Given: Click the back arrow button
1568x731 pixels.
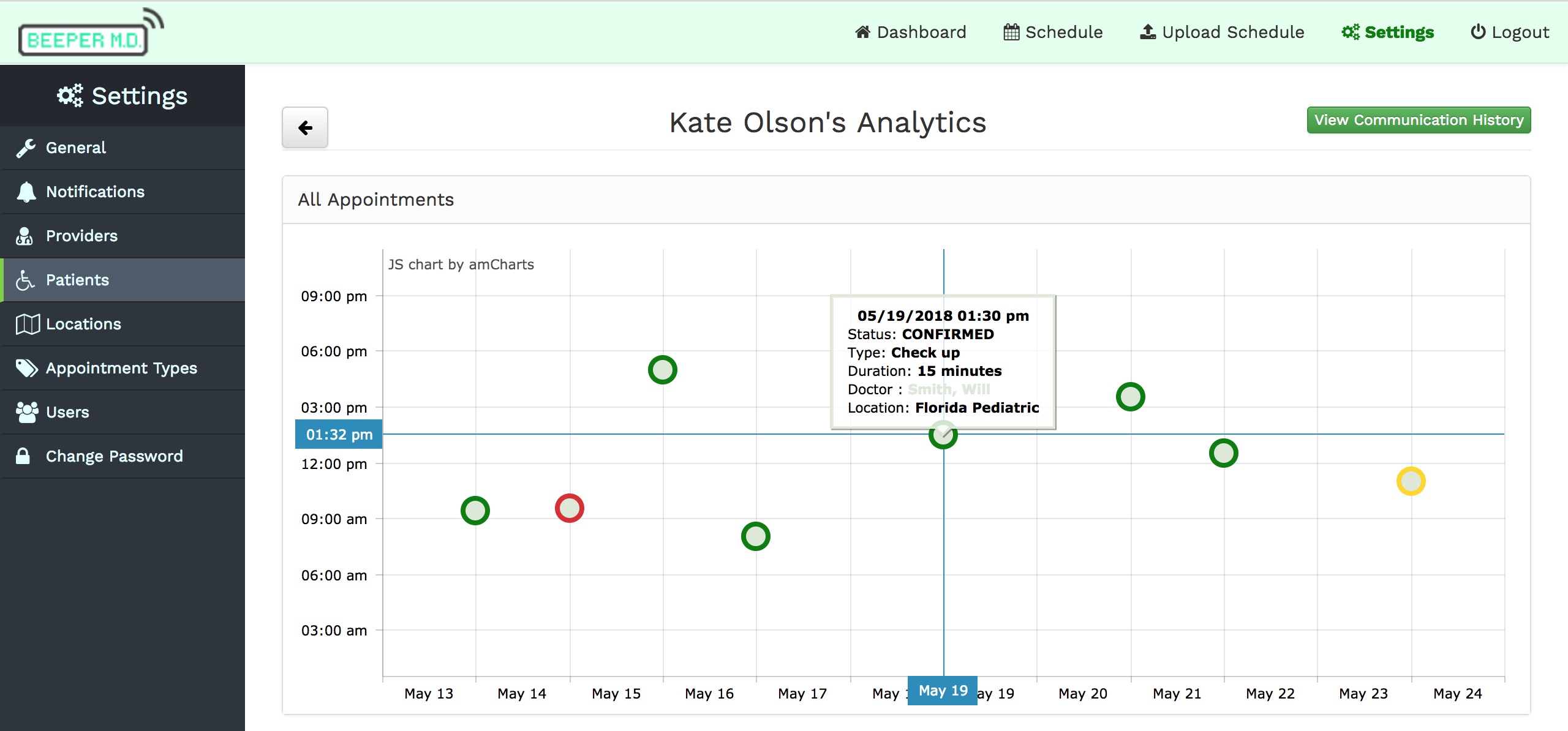Looking at the screenshot, I should [304, 127].
